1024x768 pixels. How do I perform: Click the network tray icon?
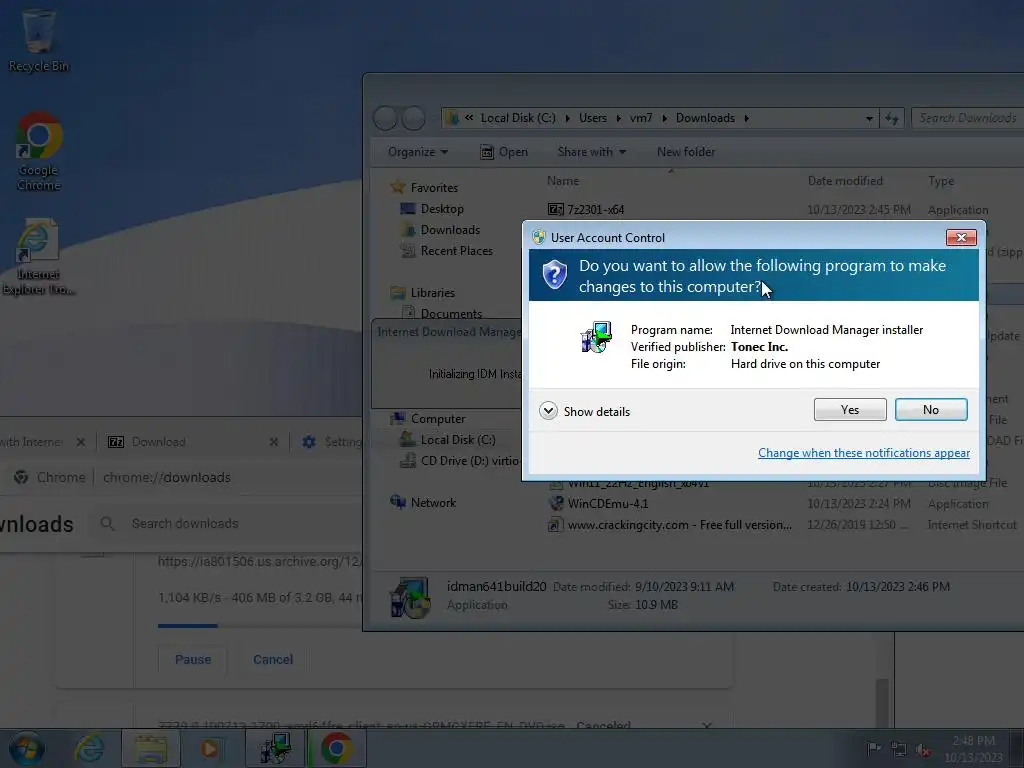pos(899,750)
